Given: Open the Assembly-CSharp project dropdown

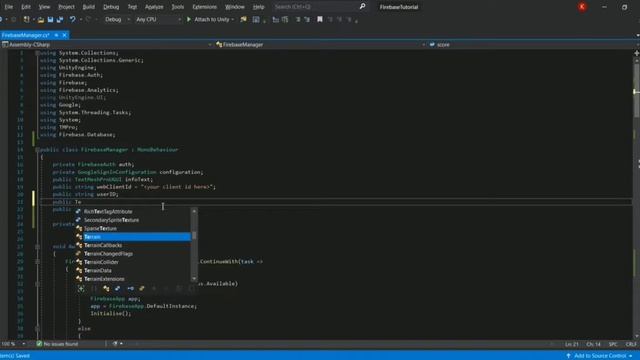Looking at the screenshot, I should (x=107, y=44).
